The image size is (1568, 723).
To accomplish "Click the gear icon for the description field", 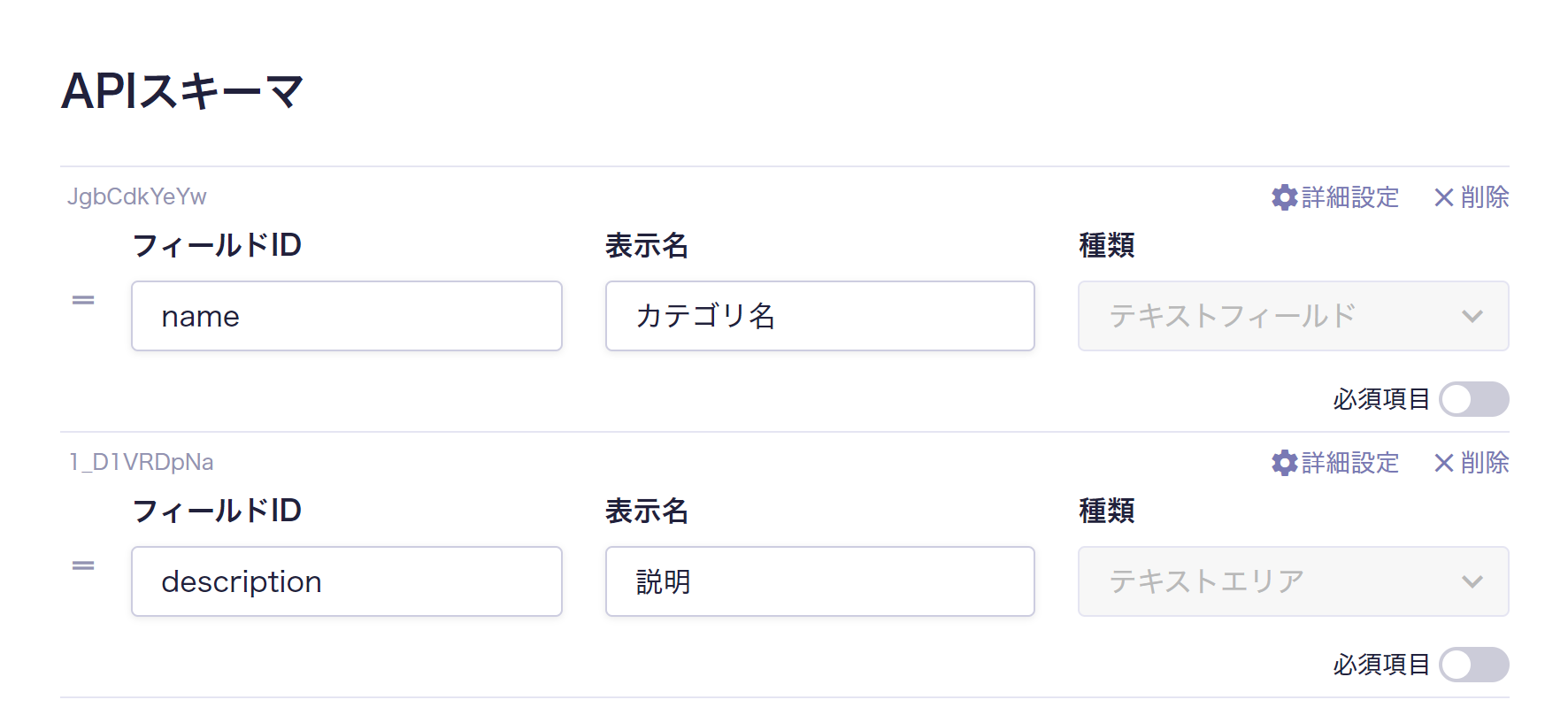I will click(x=1284, y=463).
